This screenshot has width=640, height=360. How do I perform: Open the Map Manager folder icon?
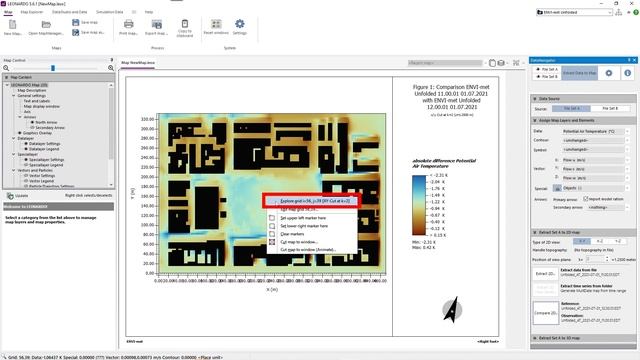click(46, 24)
